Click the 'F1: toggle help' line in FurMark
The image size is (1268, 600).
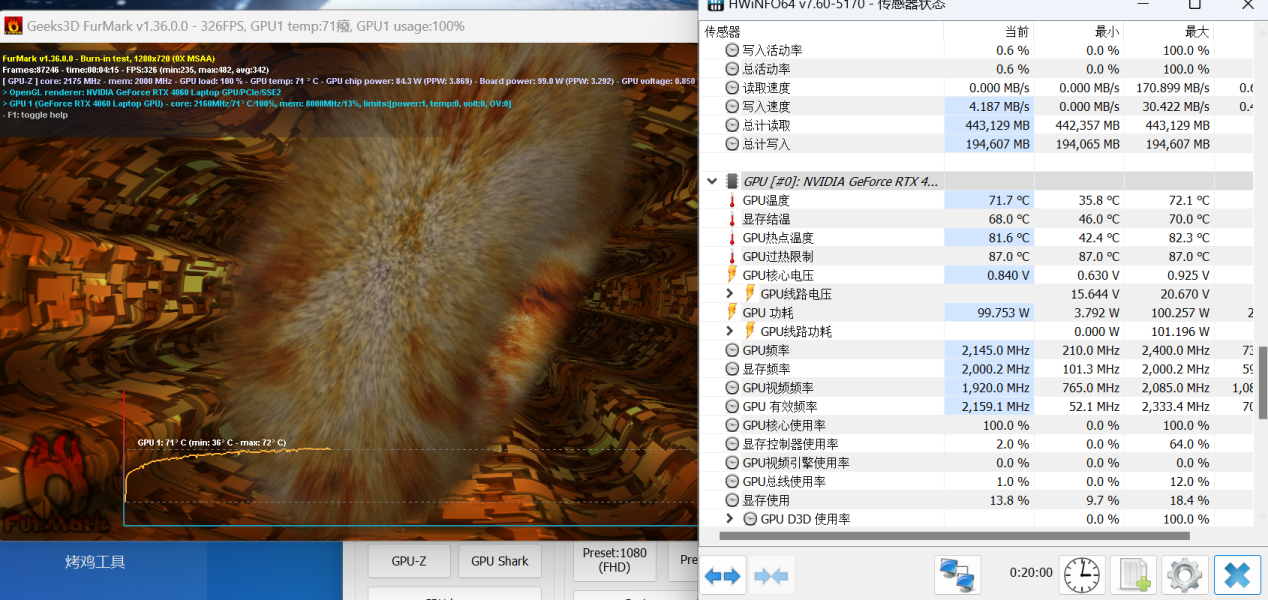(x=36, y=114)
